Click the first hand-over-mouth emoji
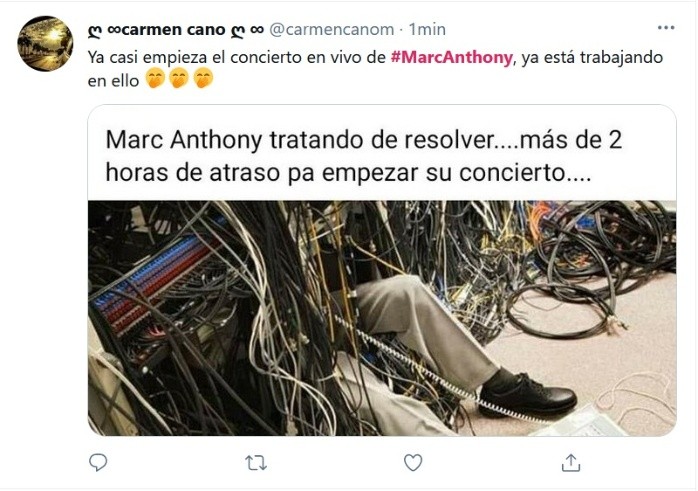The height and width of the screenshot is (491, 698). click(x=155, y=79)
